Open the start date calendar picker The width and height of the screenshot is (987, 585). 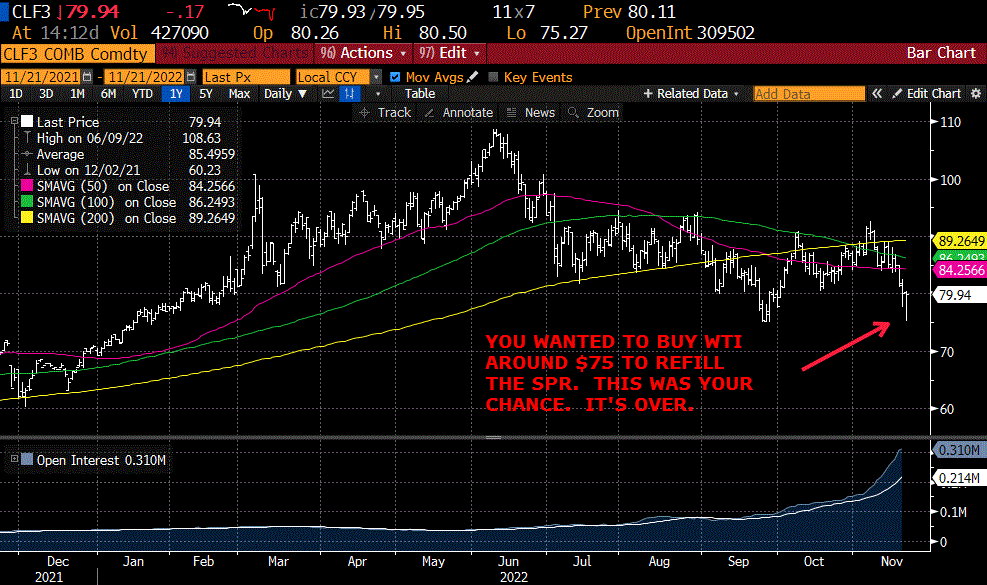87,77
